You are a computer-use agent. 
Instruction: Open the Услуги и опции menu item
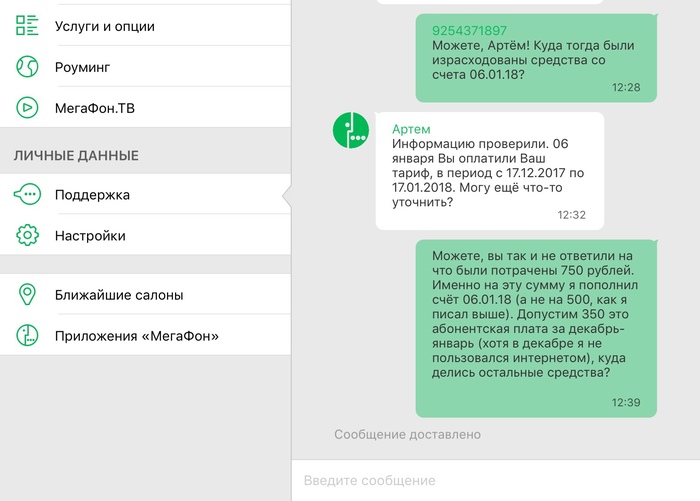tap(104, 26)
